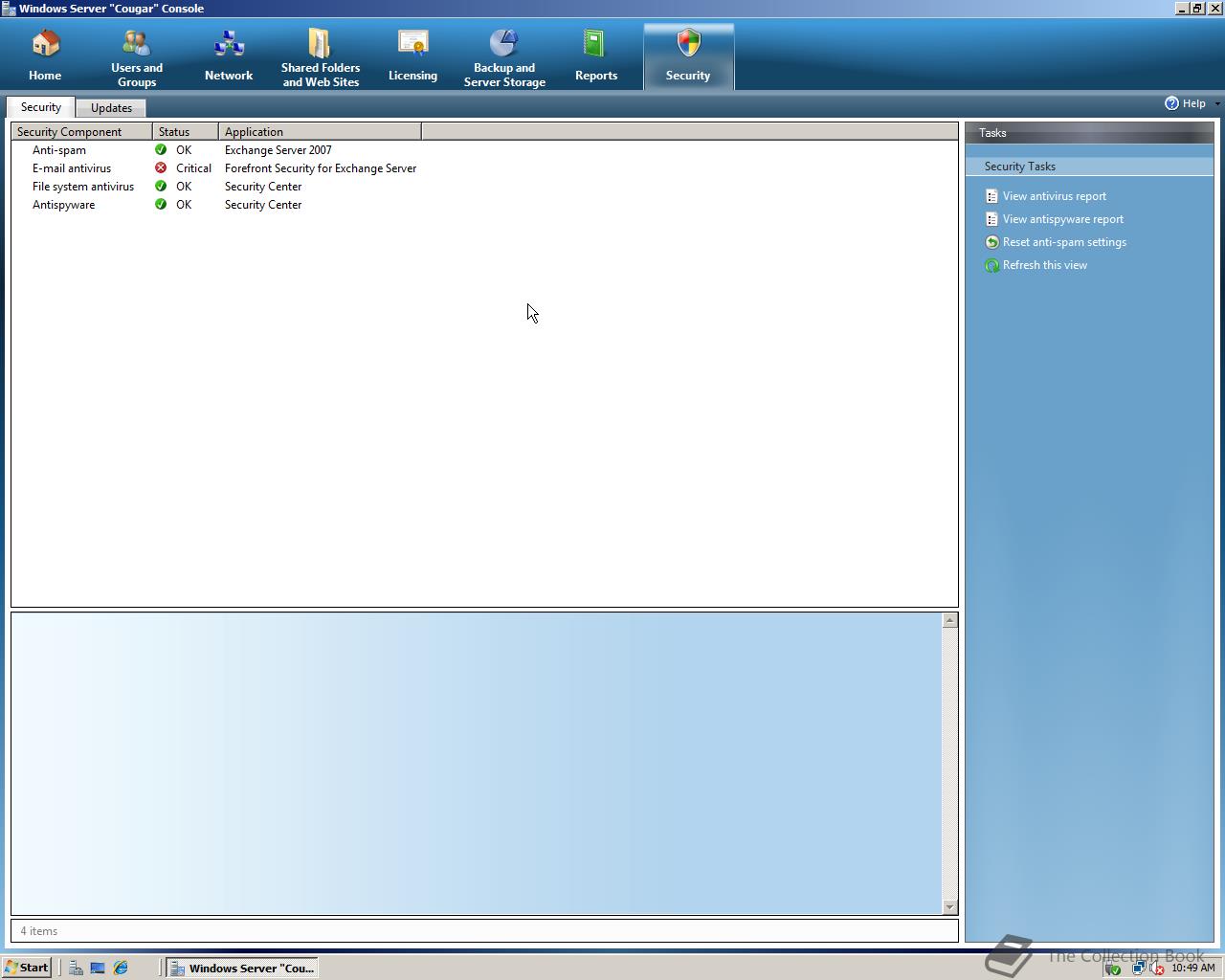Open the Help menu
This screenshot has width=1225, height=980.
click(1185, 103)
